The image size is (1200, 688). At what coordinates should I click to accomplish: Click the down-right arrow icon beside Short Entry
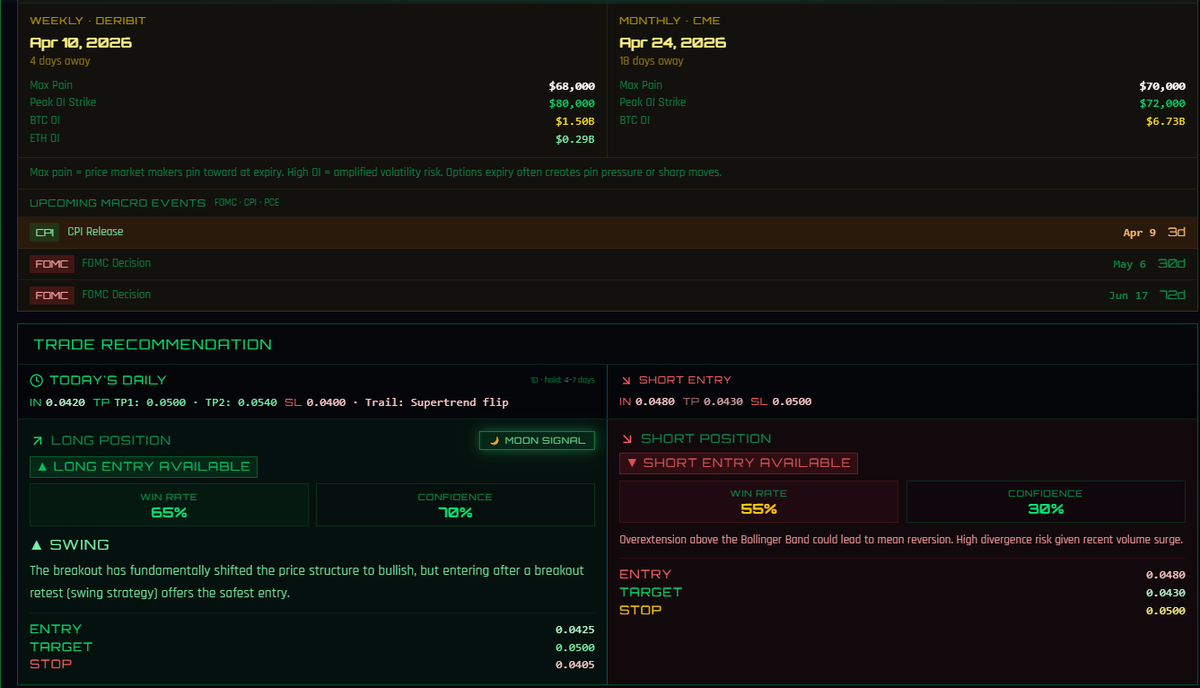coord(626,381)
